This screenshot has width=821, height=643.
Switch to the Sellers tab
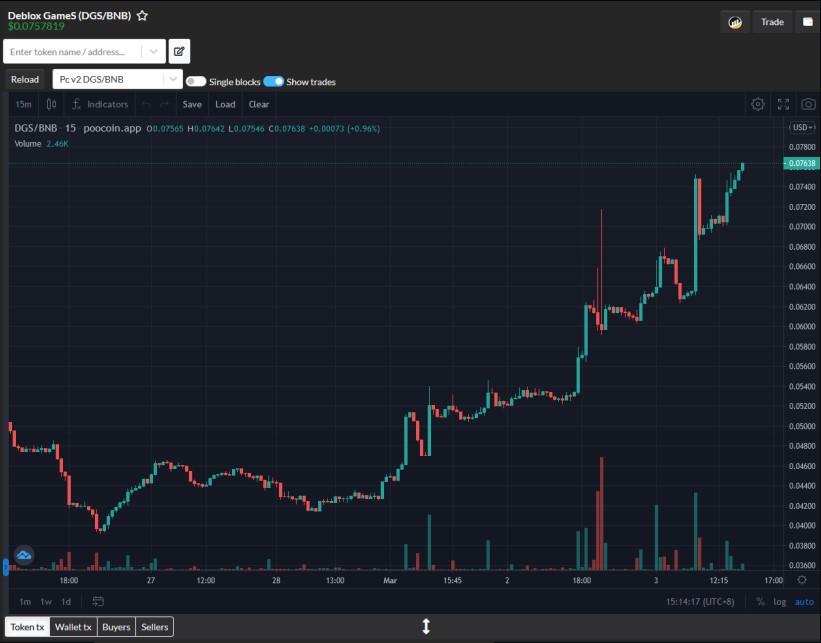coord(154,627)
